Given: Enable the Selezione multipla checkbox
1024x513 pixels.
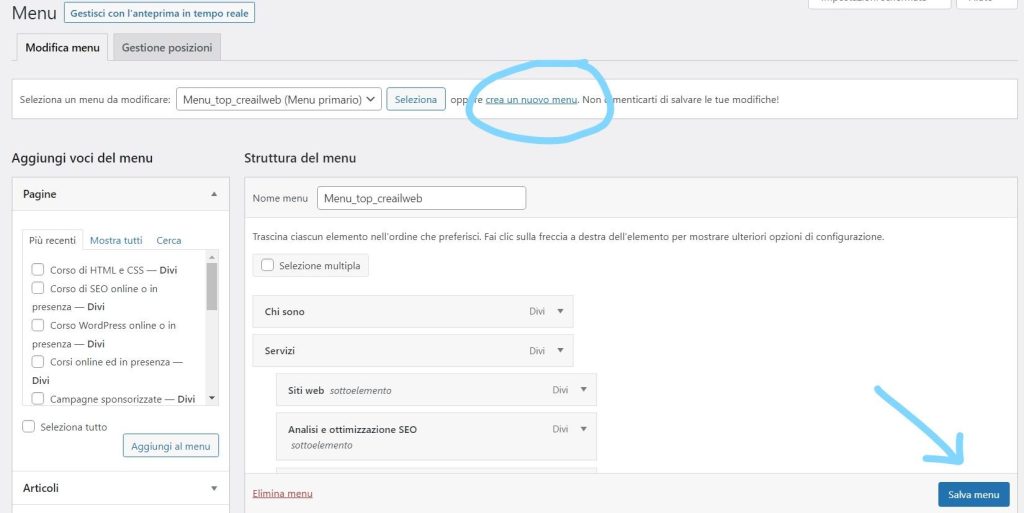Looking at the screenshot, I should click(267, 265).
